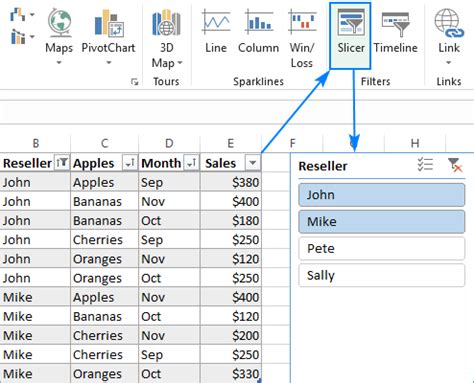Image resolution: width=474 pixels, height=383 pixels.
Task: Click the $200 sales cell
Action: click(x=231, y=335)
